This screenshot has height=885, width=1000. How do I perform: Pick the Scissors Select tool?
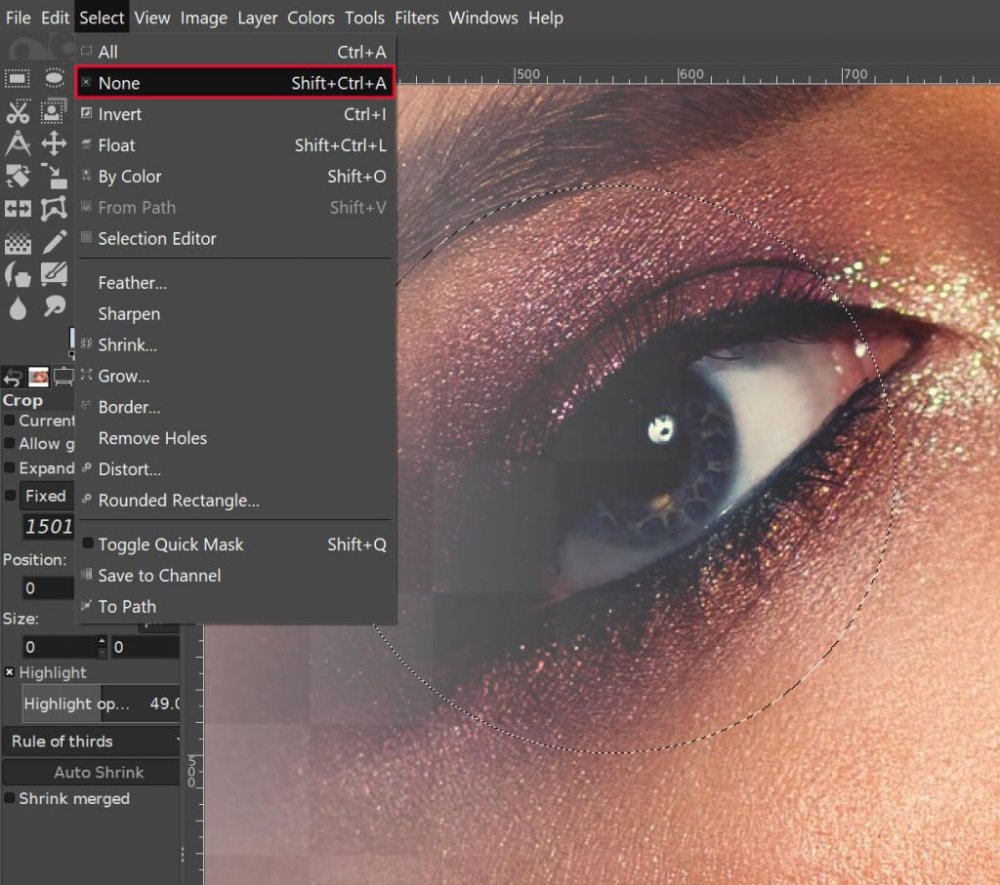point(18,112)
